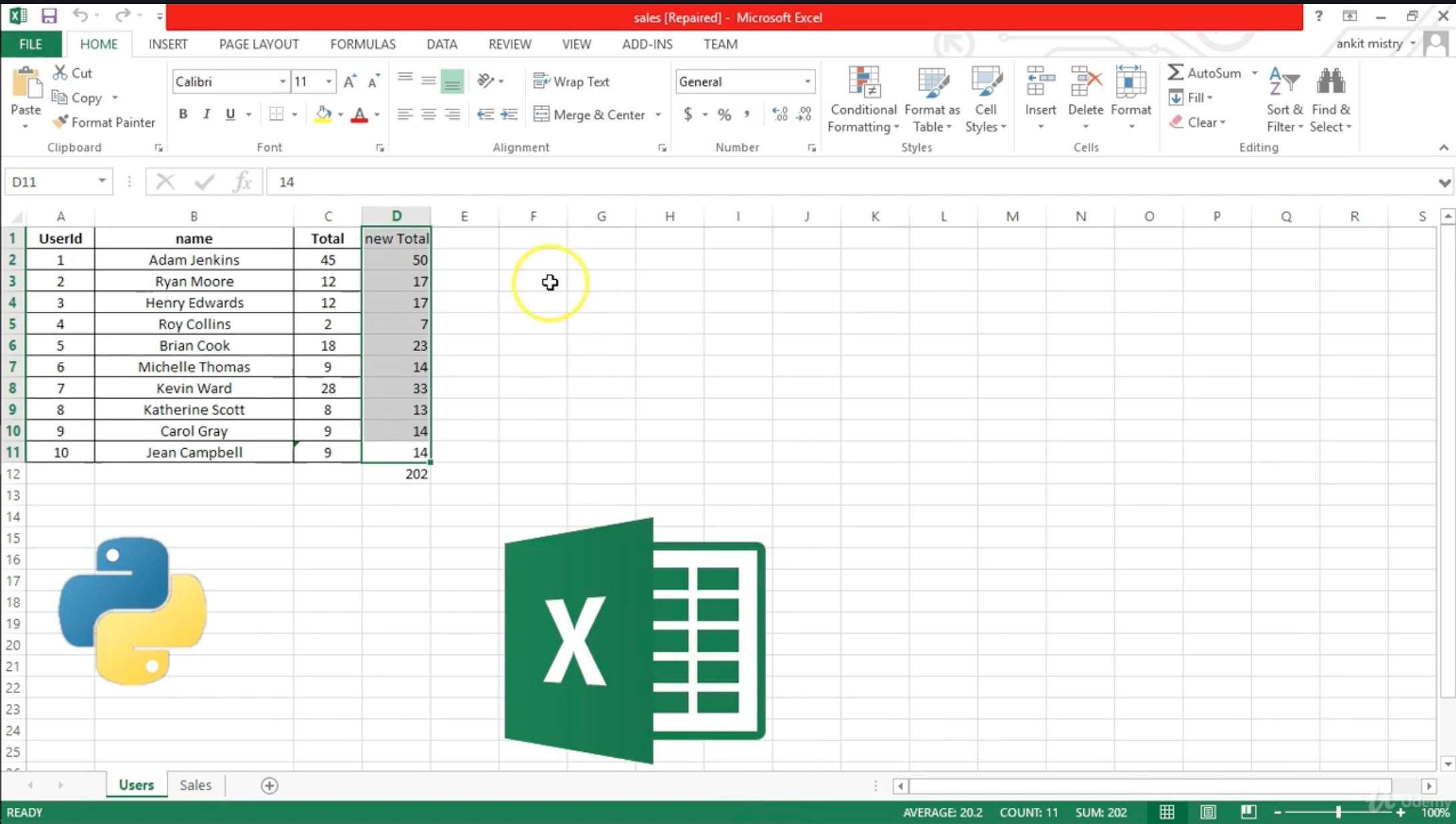Collapse the ribbon with the chevron
Viewport: 1456px width, 824px height.
tap(1443, 147)
